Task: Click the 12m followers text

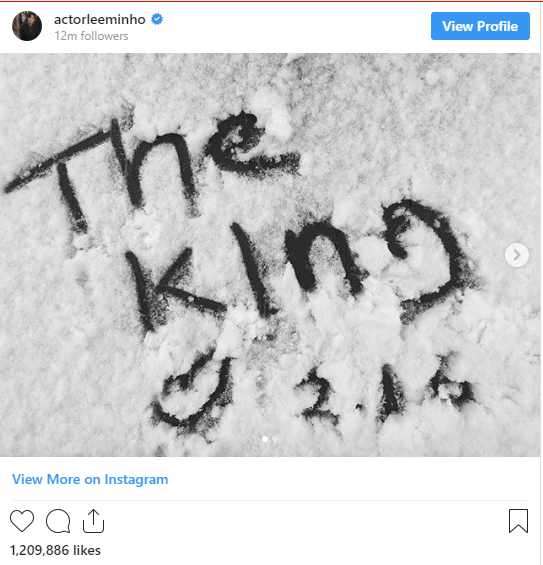Action: [91, 36]
